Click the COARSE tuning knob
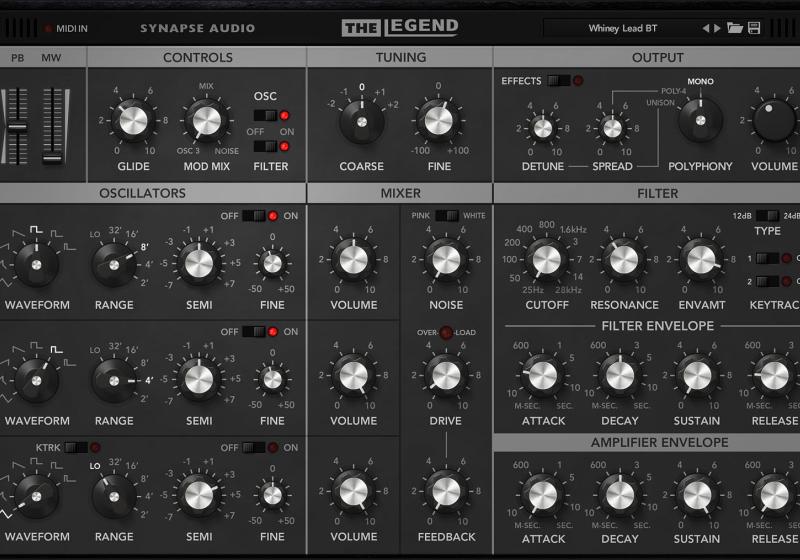 (362, 122)
